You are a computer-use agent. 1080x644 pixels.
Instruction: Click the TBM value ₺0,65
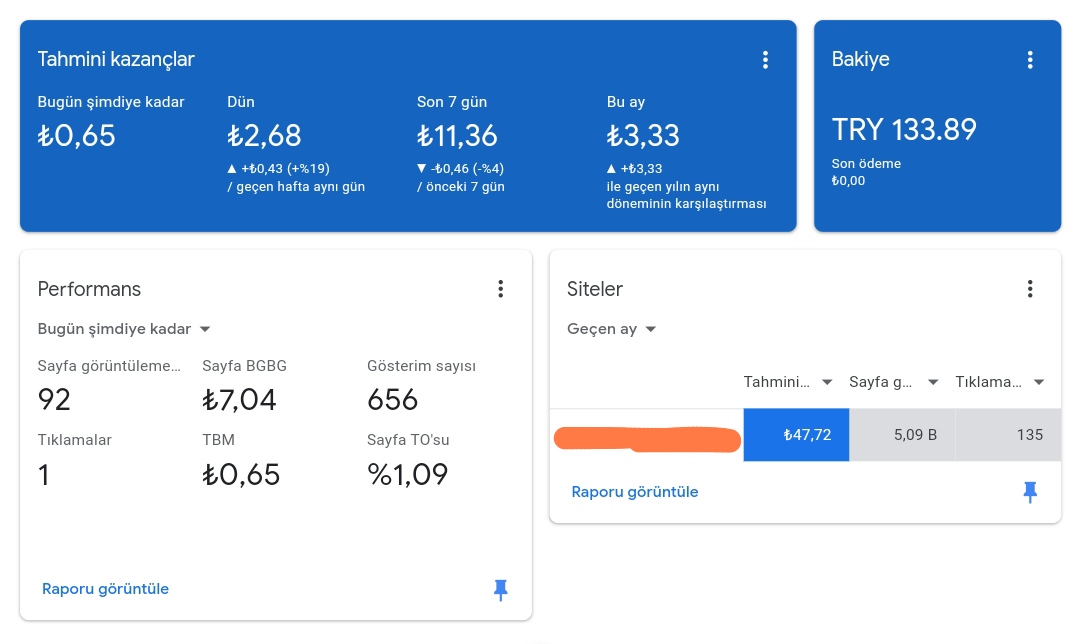click(x=241, y=475)
